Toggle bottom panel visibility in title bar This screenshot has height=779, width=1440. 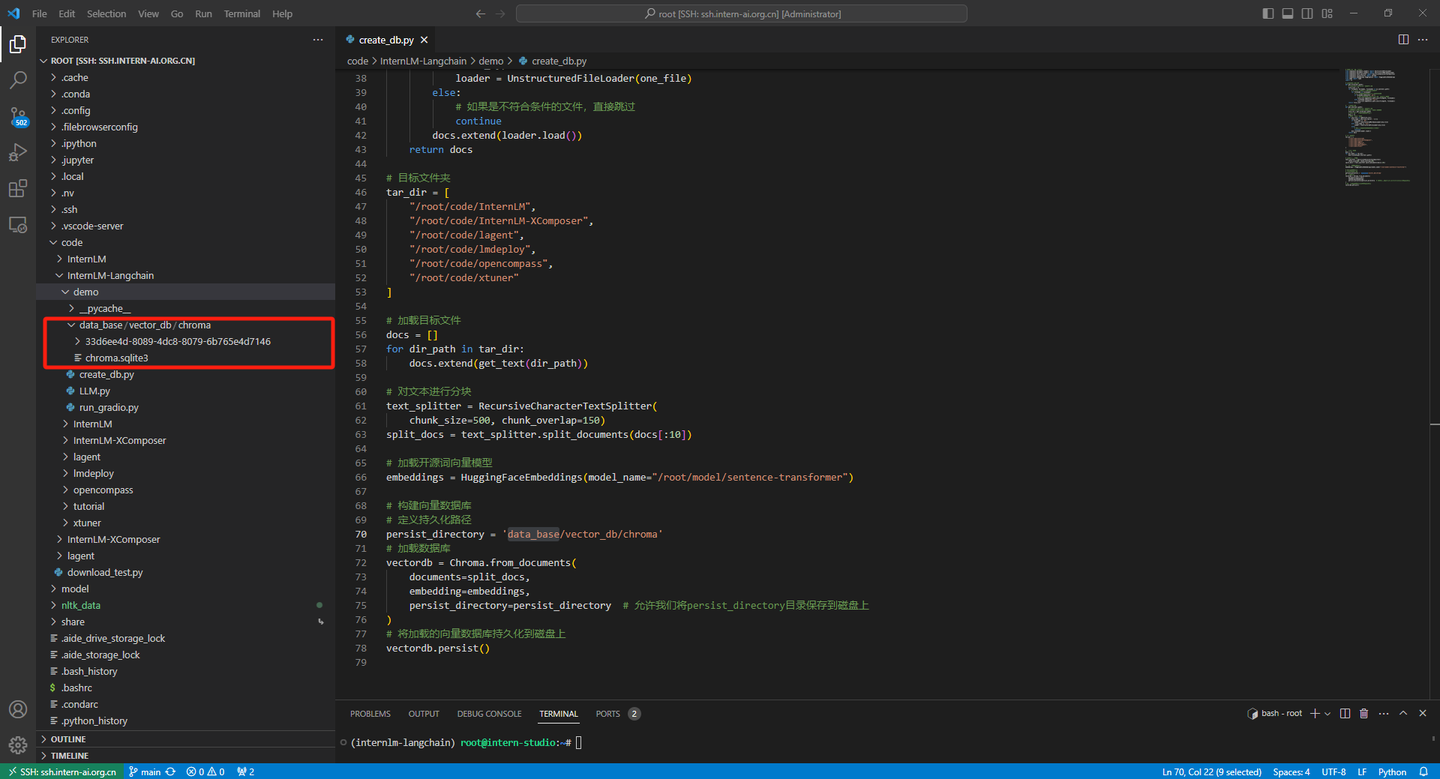(1288, 13)
